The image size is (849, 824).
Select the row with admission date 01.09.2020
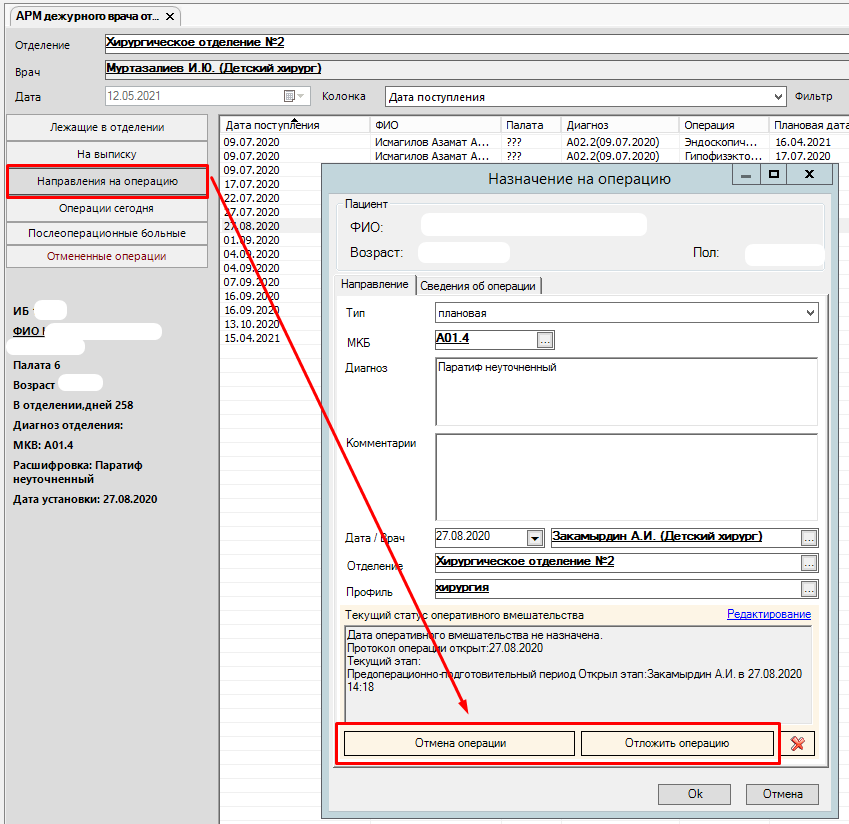click(x=252, y=240)
